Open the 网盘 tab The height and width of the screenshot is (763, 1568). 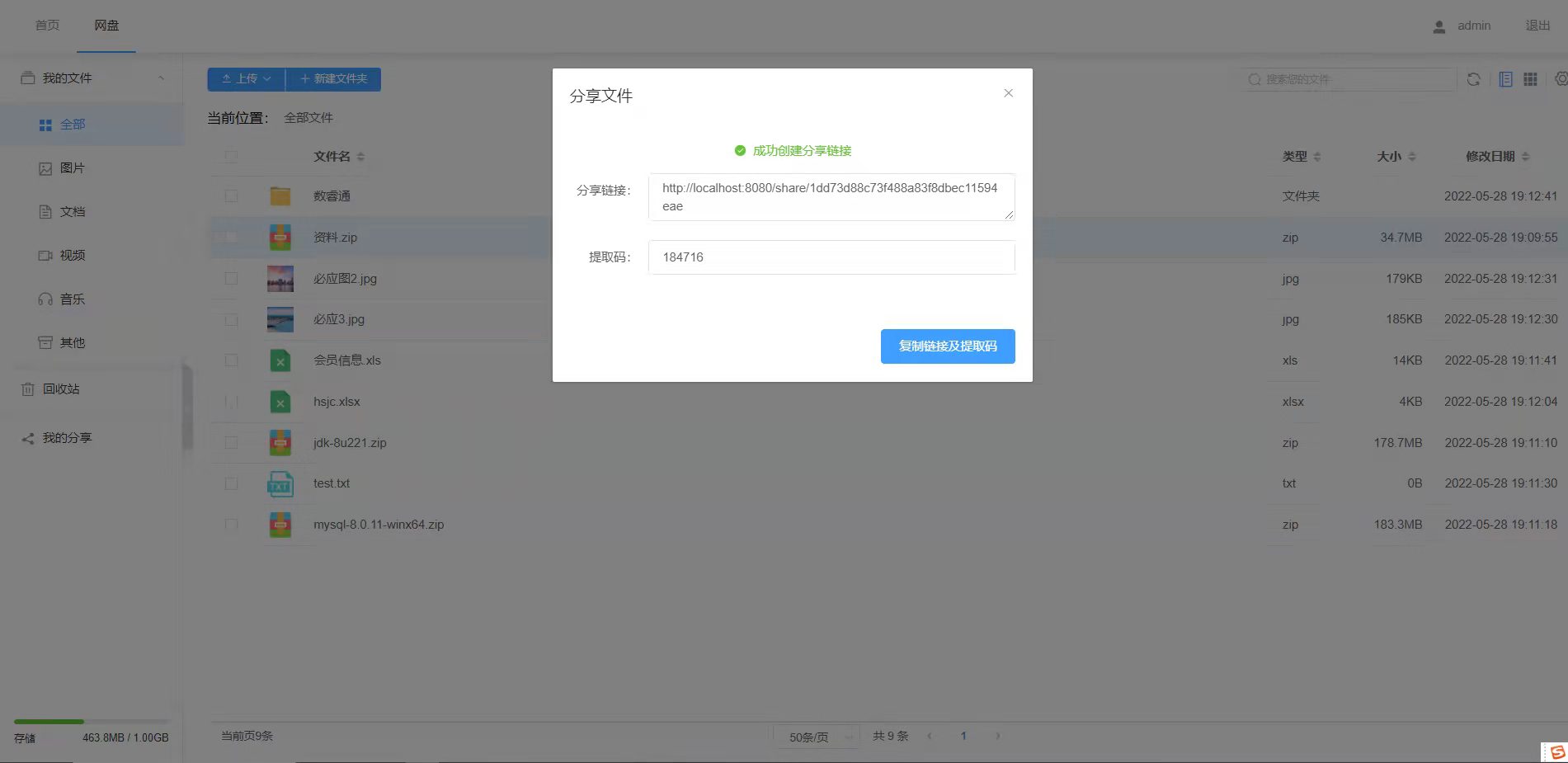[x=106, y=26]
